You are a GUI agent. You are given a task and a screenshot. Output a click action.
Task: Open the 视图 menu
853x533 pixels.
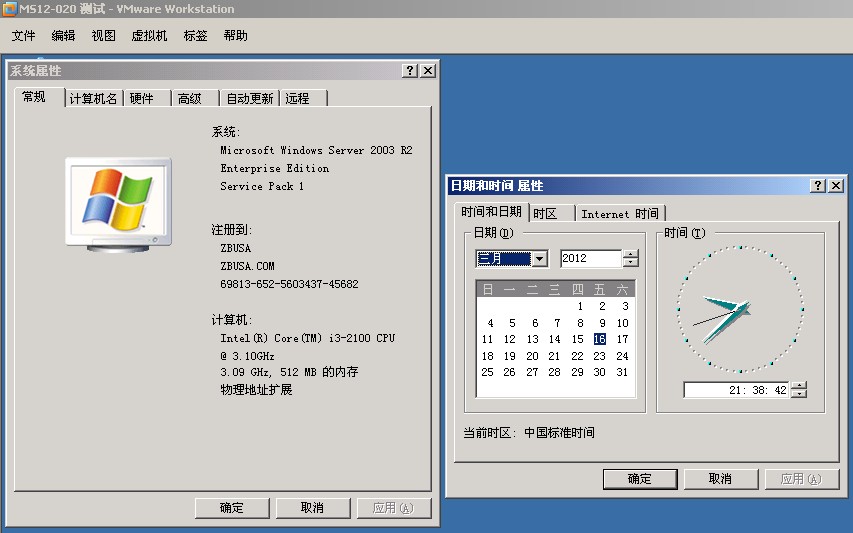click(103, 36)
